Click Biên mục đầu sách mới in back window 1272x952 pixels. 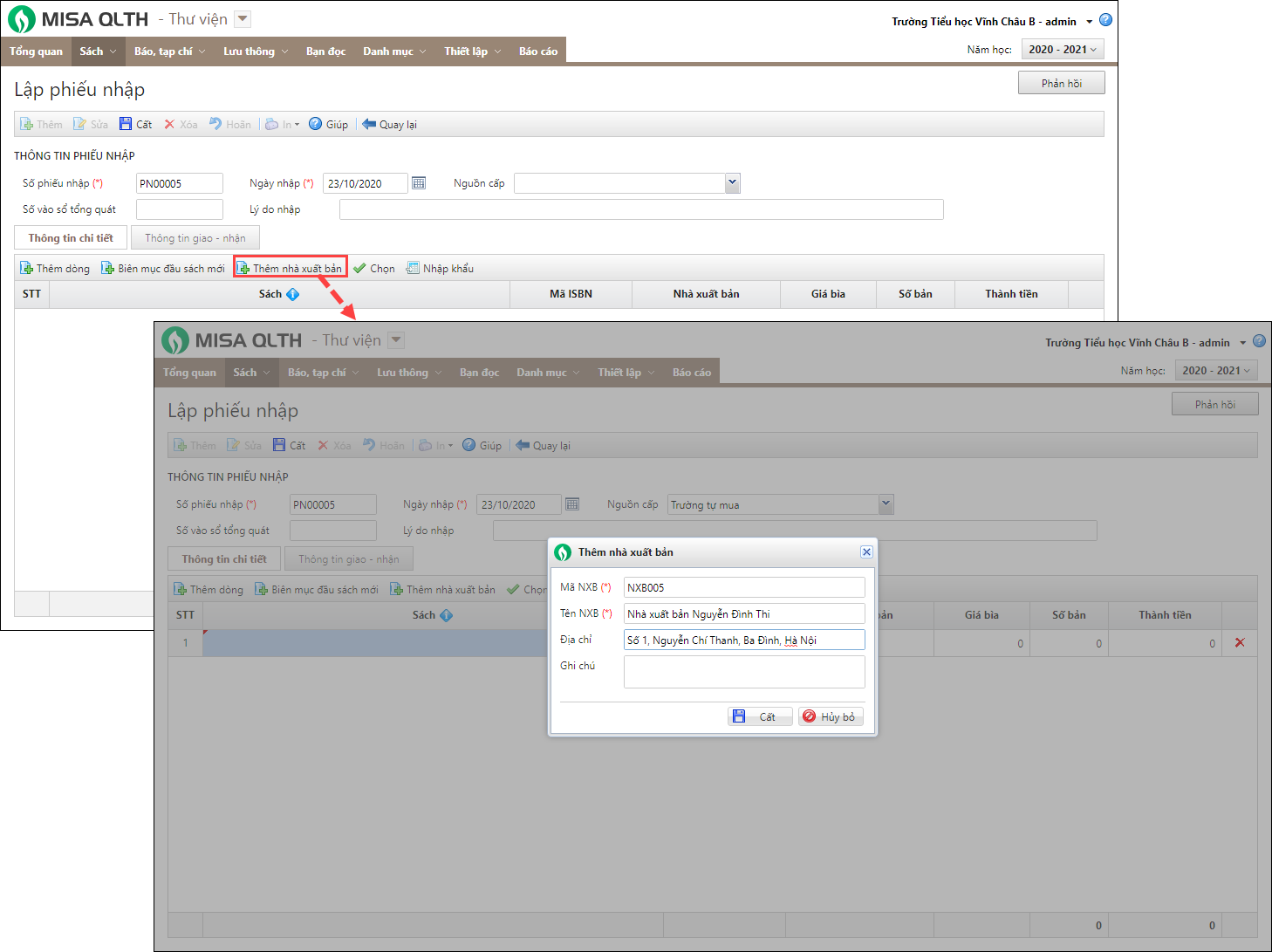point(163,269)
